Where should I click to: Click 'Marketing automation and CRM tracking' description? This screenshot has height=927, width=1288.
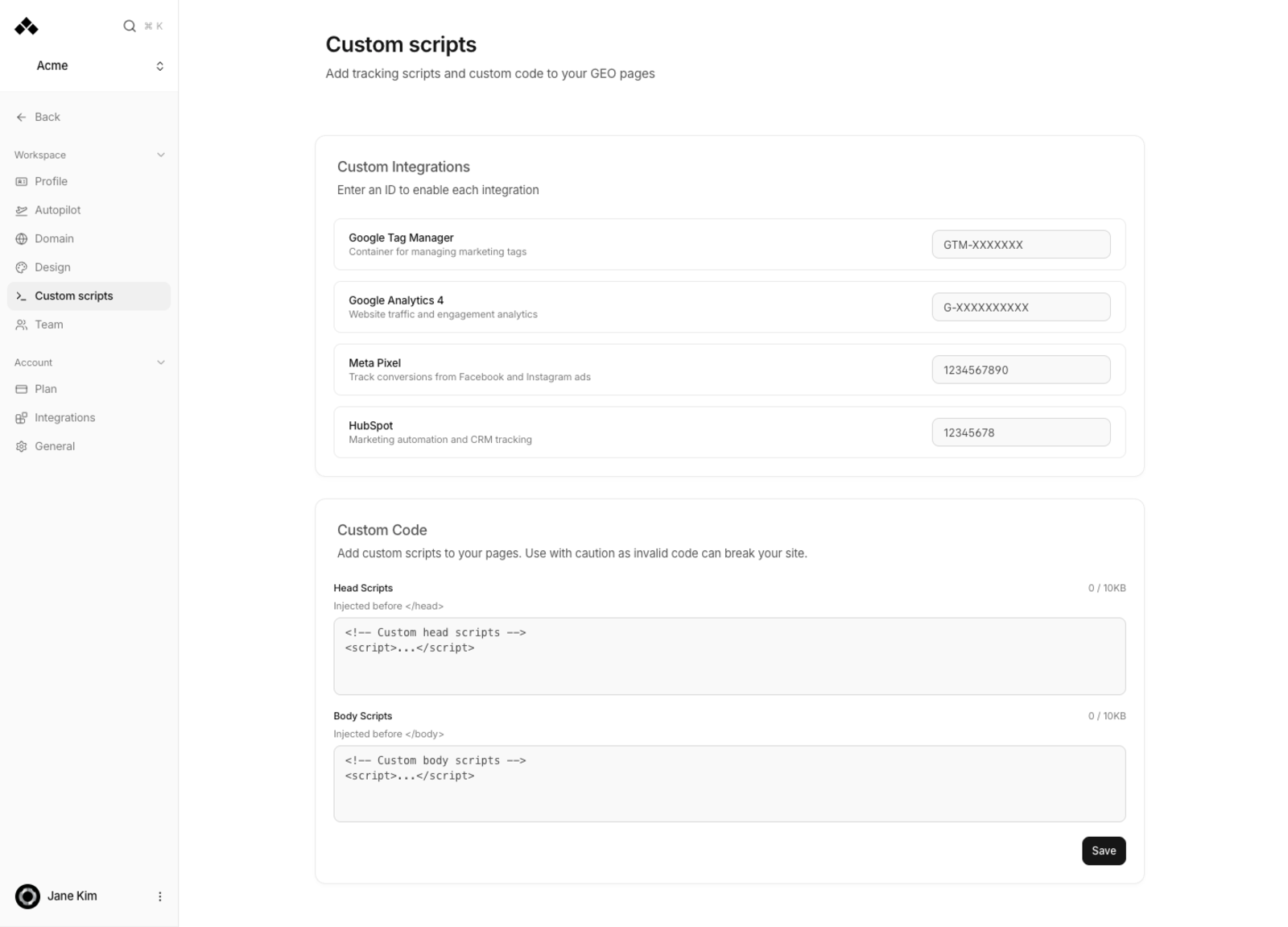coord(440,440)
